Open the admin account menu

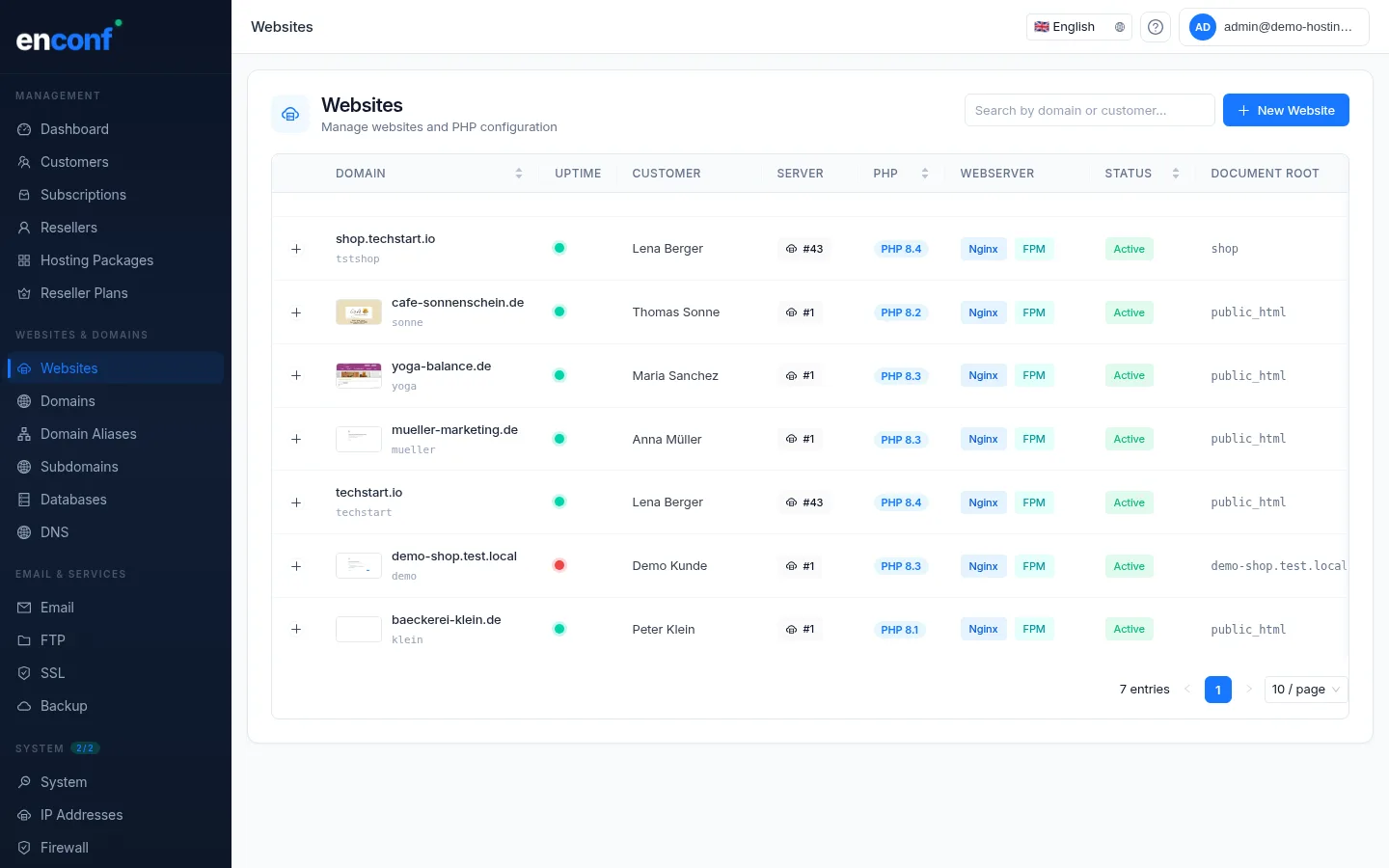click(1274, 27)
